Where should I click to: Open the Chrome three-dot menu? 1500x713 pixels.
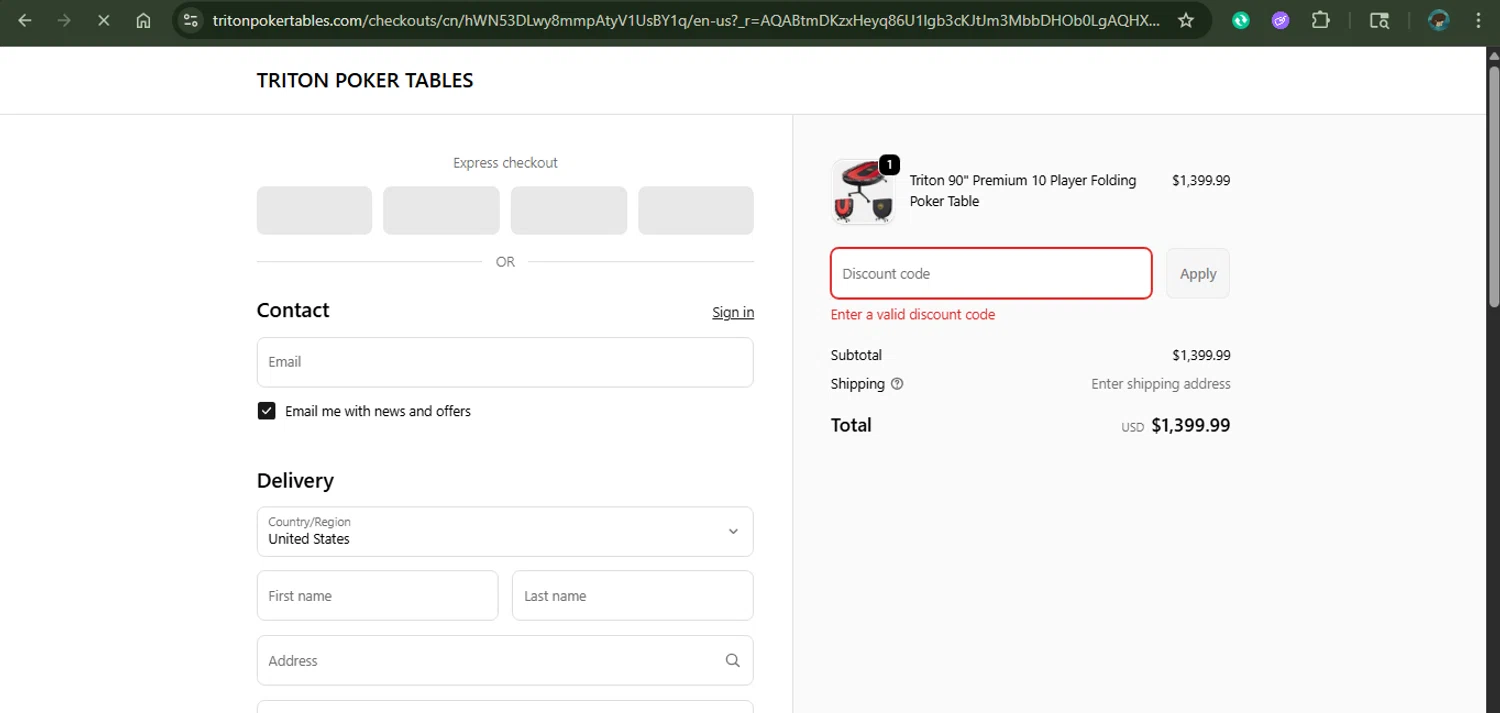pos(1479,20)
